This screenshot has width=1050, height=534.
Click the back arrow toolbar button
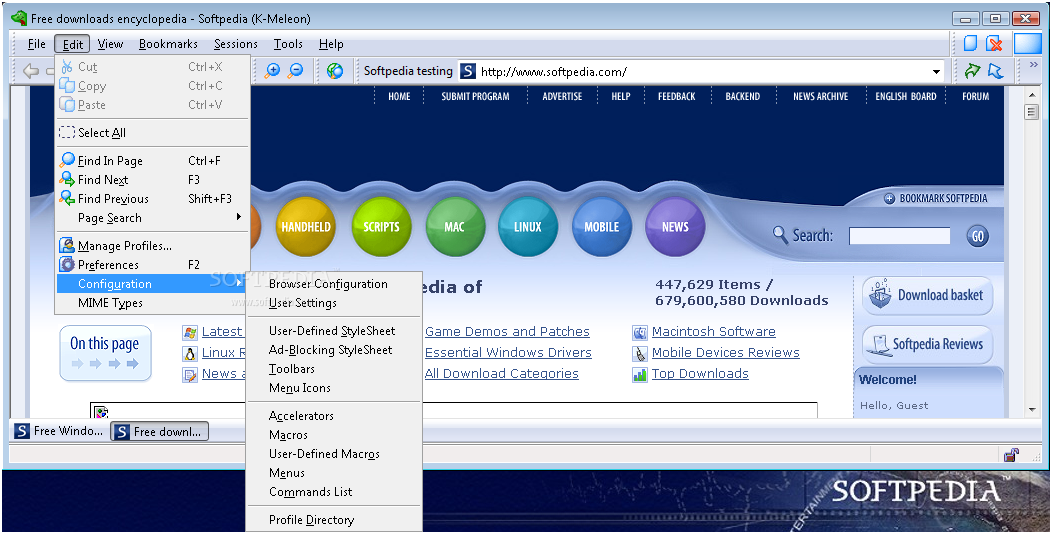(31, 71)
